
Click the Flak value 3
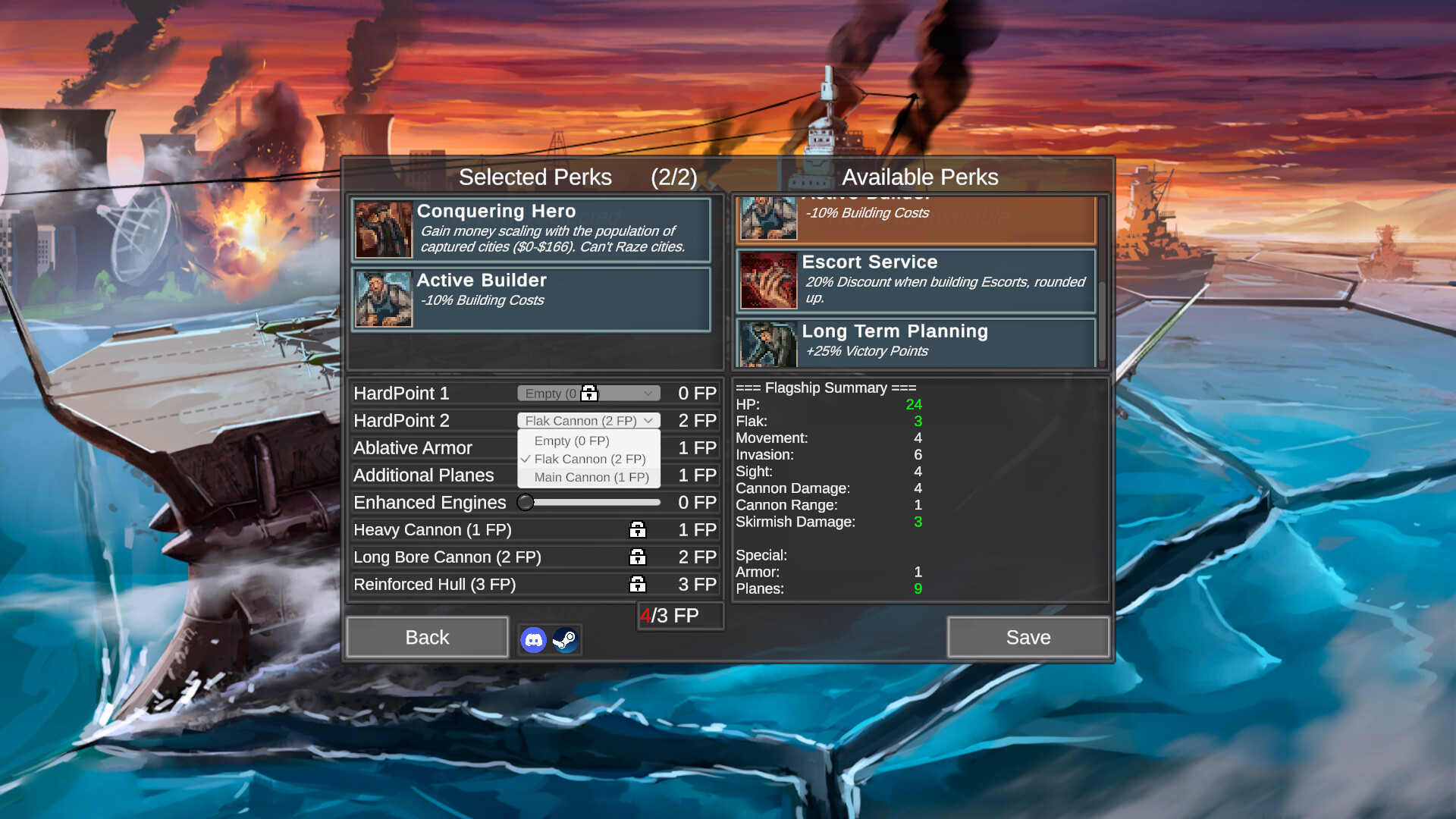click(x=918, y=421)
